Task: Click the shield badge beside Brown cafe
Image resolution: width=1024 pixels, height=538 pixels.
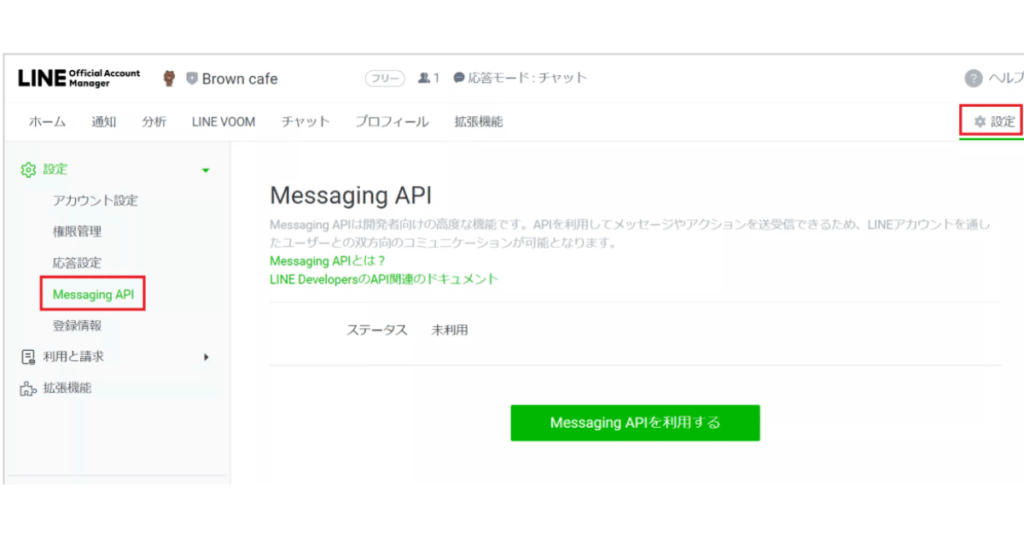Action: point(192,78)
